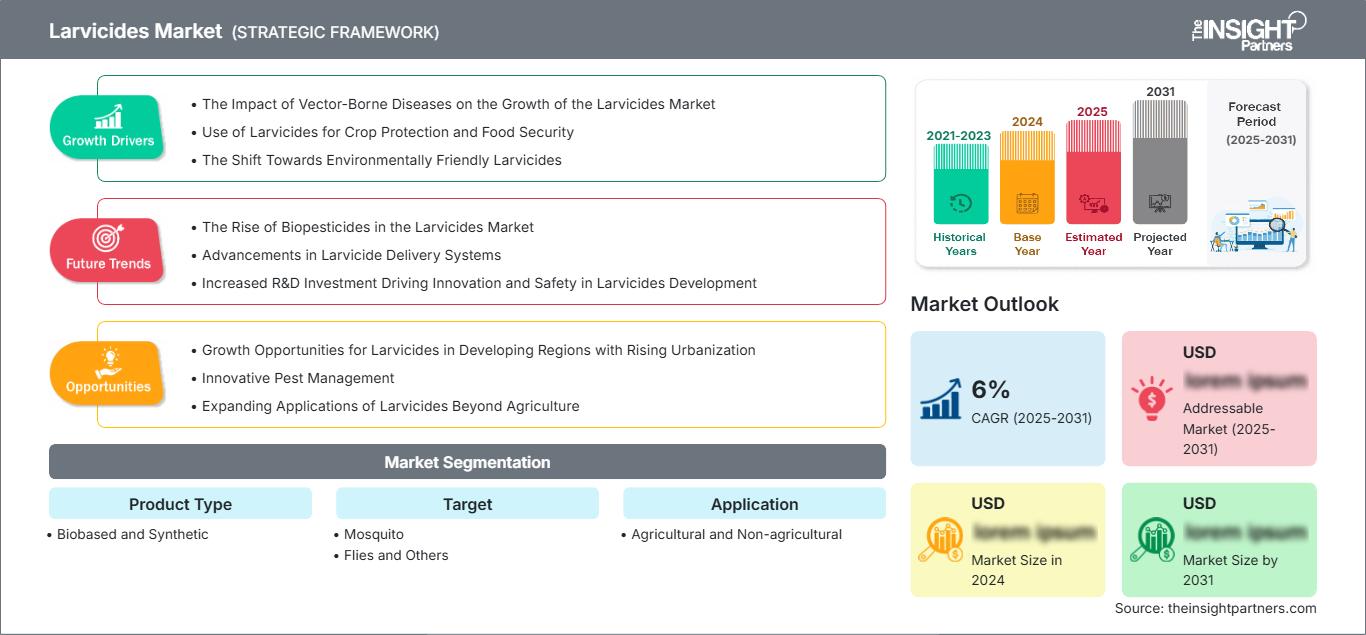Click the Biobased and Synthetic bullet item
Image resolution: width=1366 pixels, height=635 pixels.
(x=132, y=534)
